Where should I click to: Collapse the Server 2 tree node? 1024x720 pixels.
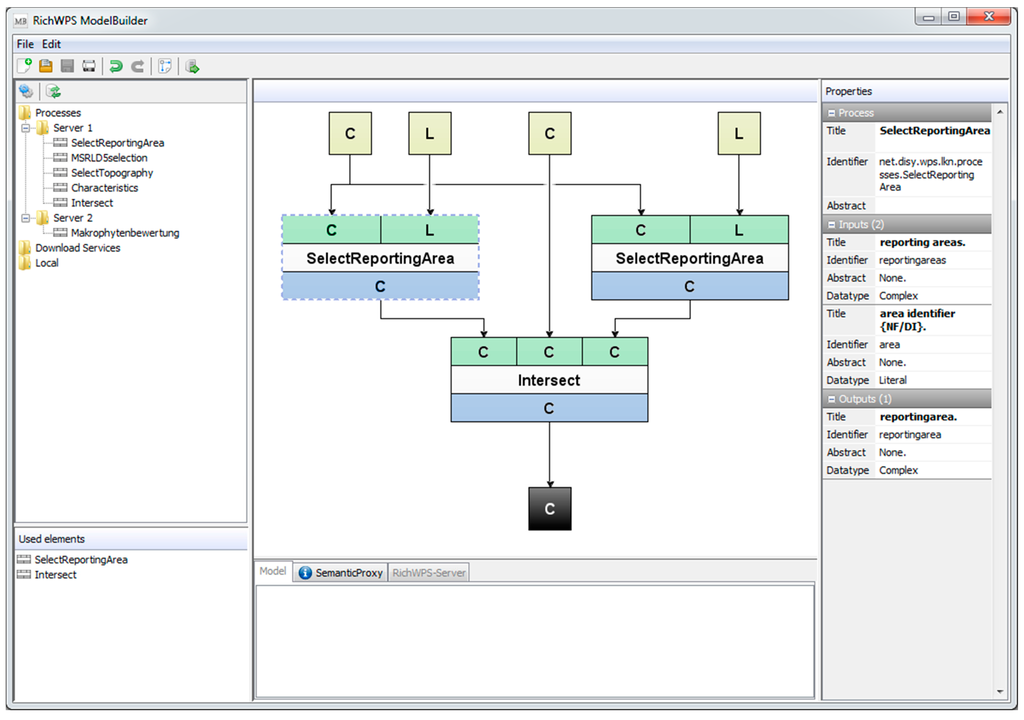tap(25, 218)
